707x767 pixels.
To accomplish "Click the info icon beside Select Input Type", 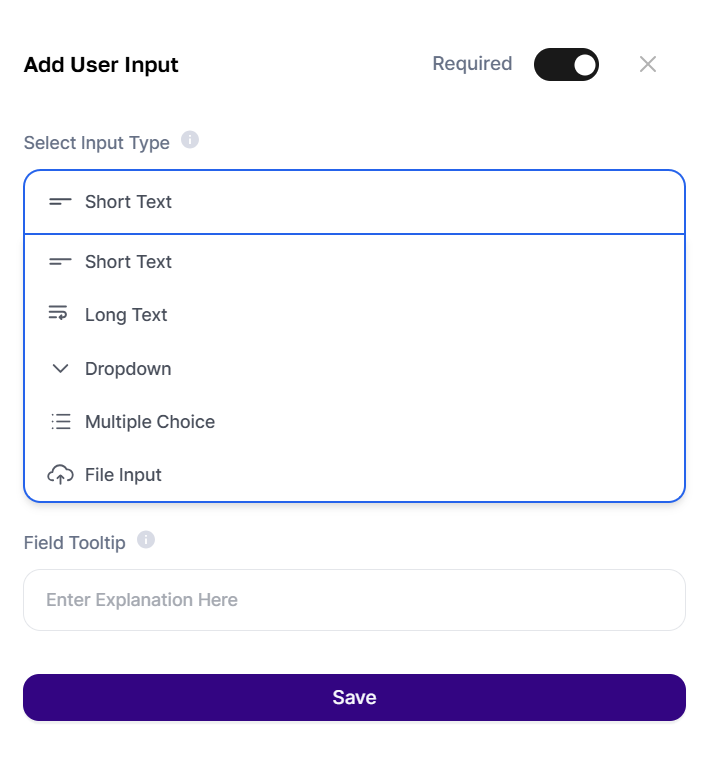I will point(190,140).
